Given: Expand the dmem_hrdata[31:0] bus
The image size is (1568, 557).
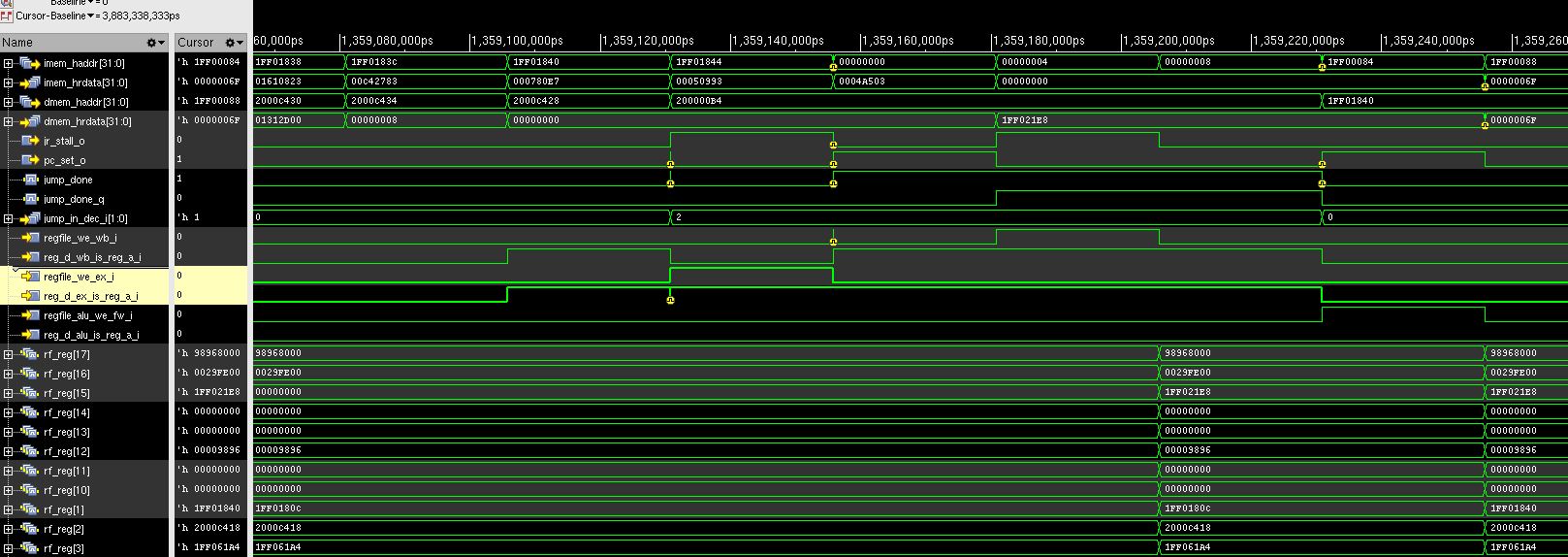Looking at the screenshot, I should (9, 121).
